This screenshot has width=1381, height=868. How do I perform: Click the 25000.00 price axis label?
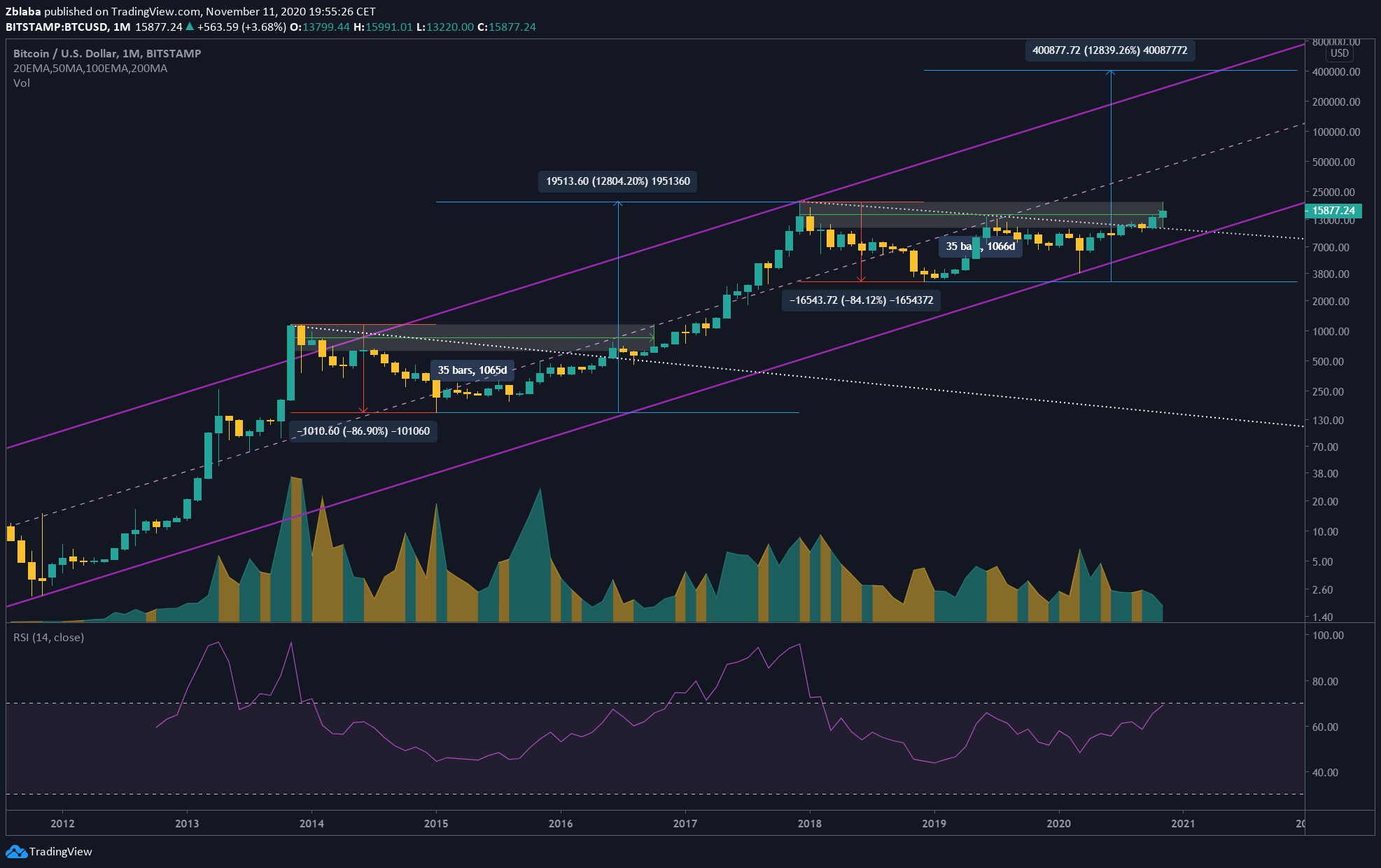(x=1333, y=192)
